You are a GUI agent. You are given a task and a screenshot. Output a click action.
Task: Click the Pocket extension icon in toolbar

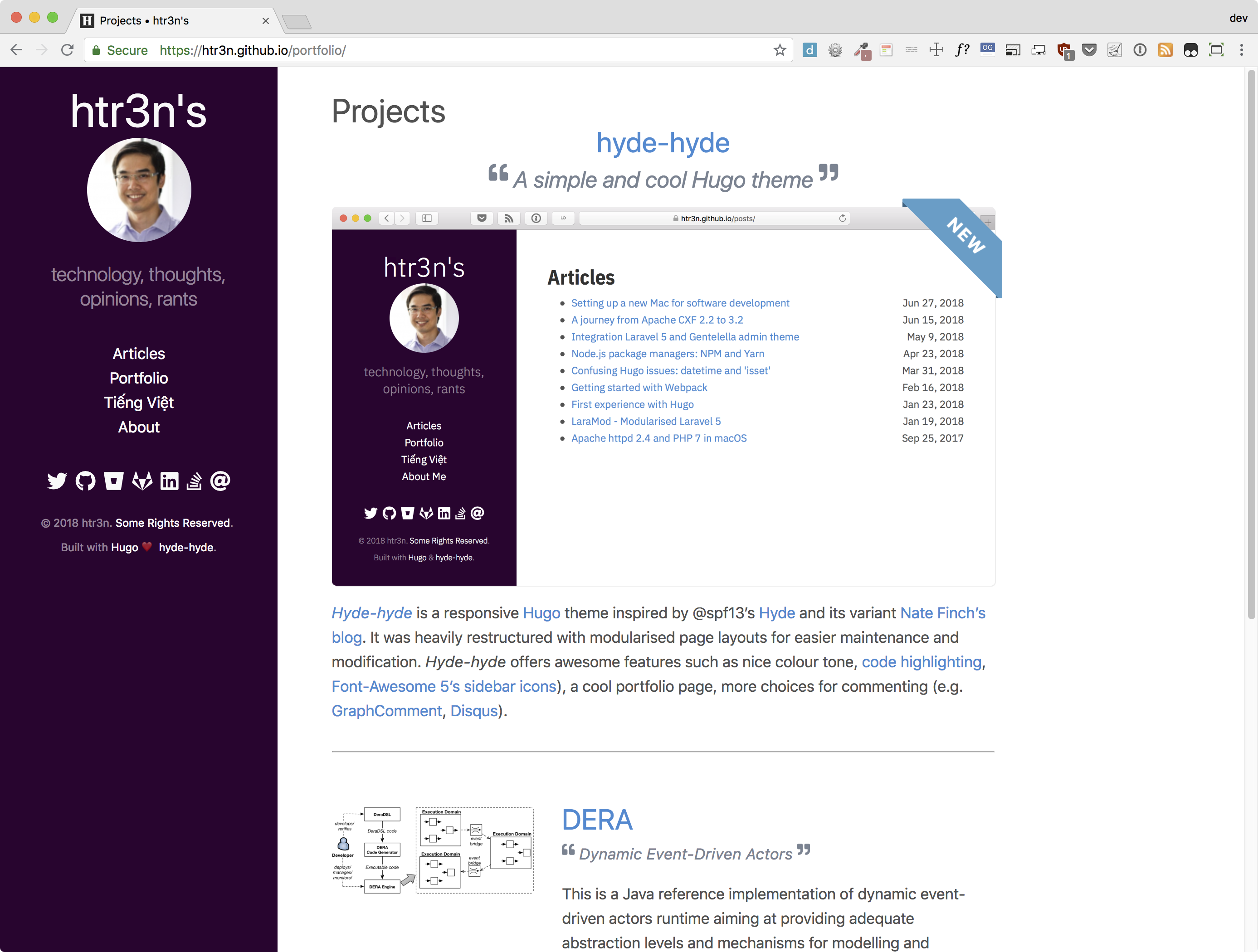1089,50
